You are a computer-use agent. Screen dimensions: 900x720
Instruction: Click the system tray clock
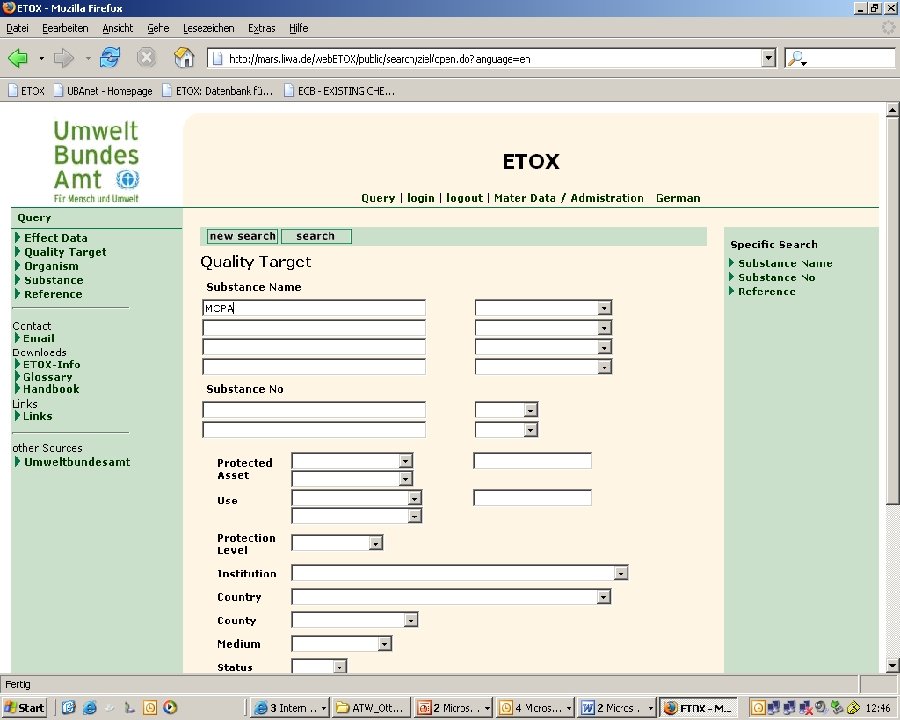pos(878,708)
